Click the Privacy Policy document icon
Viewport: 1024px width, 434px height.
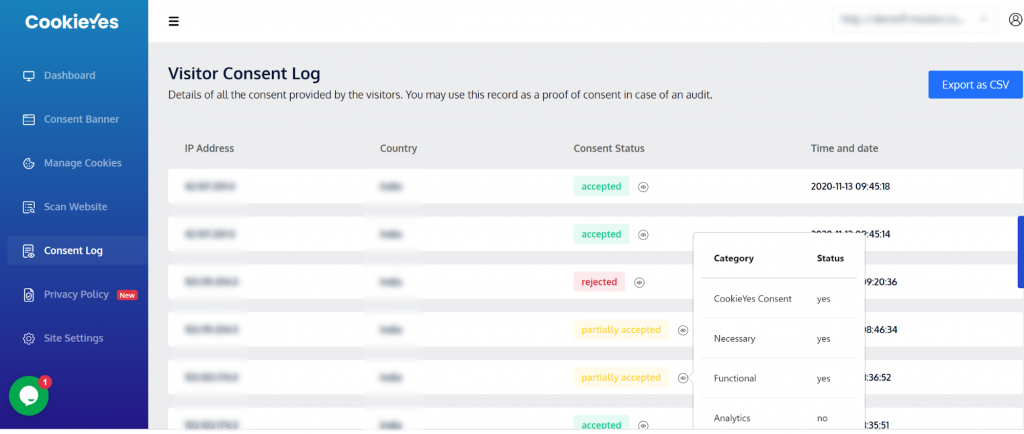coord(28,295)
